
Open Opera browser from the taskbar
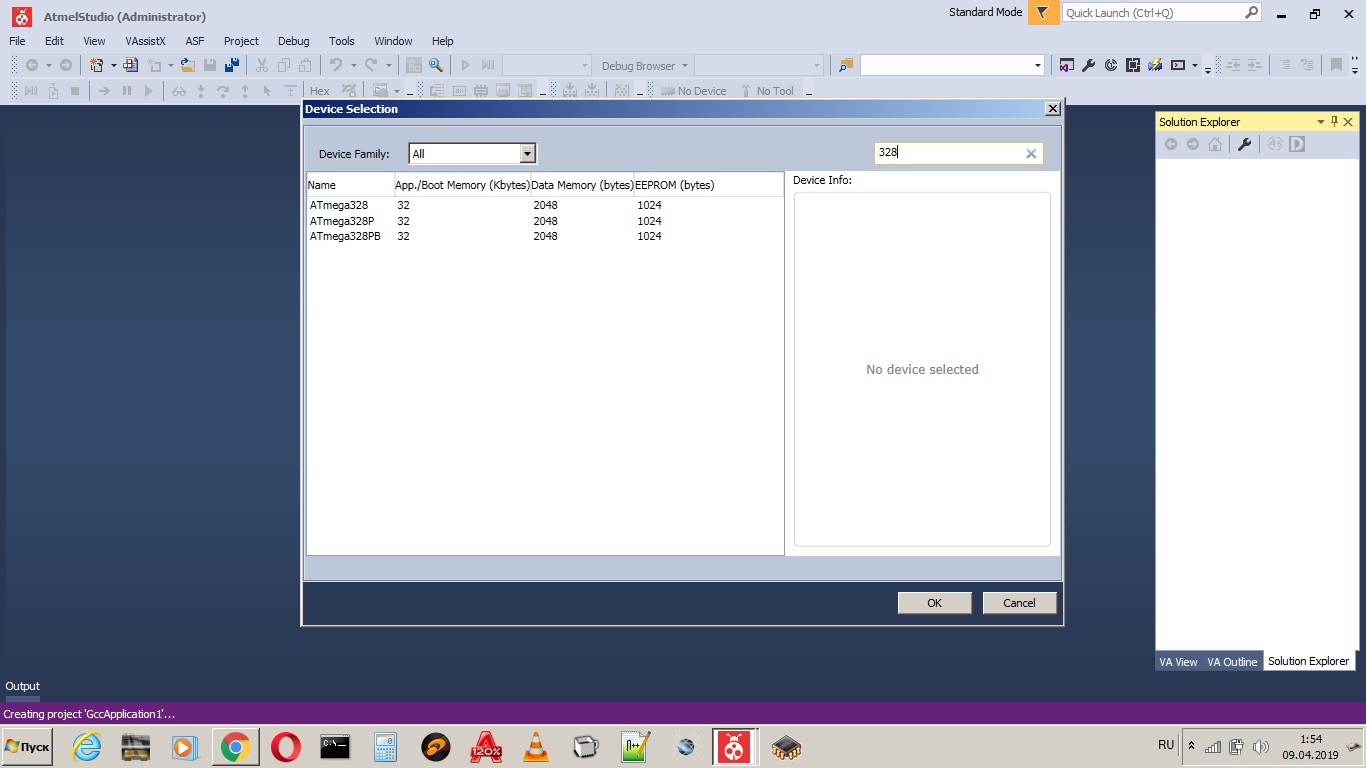click(285, 747)
